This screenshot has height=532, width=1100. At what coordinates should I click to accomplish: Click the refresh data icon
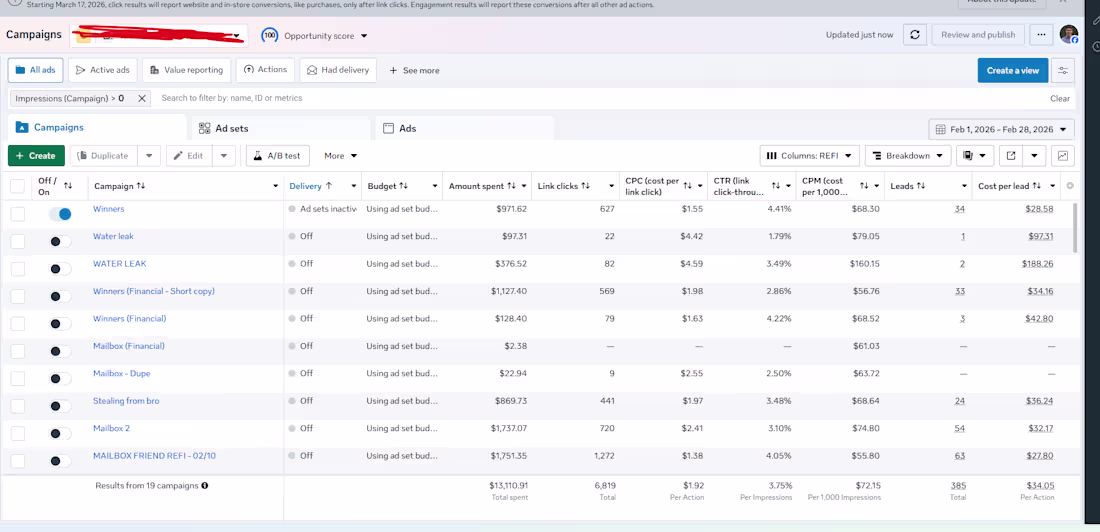tap(914, 35)
